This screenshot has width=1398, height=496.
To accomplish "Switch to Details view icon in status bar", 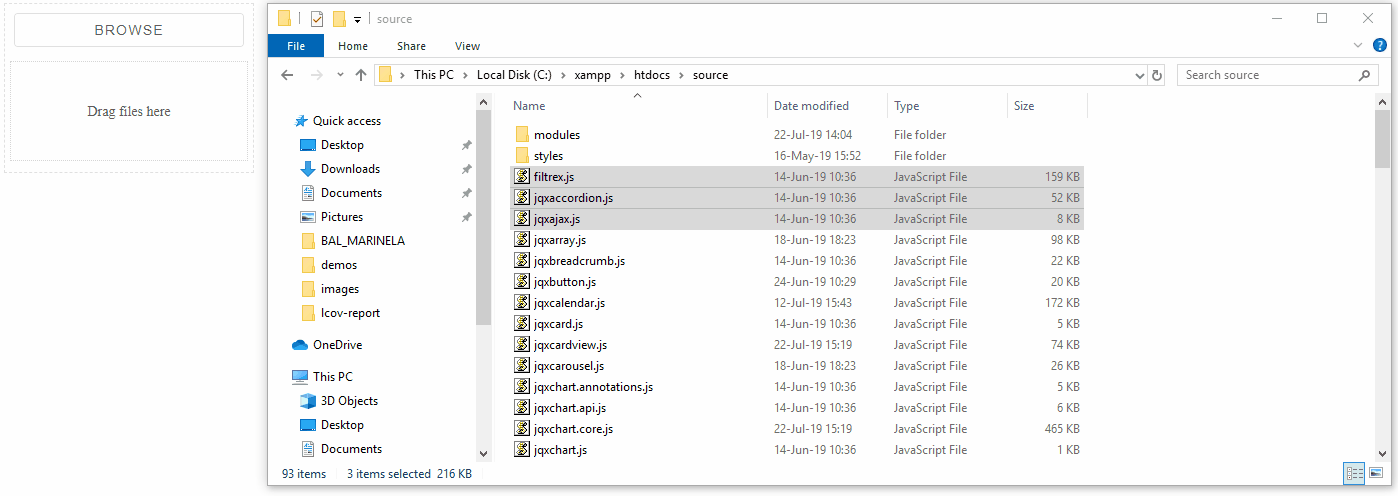I will (1354, 474).
